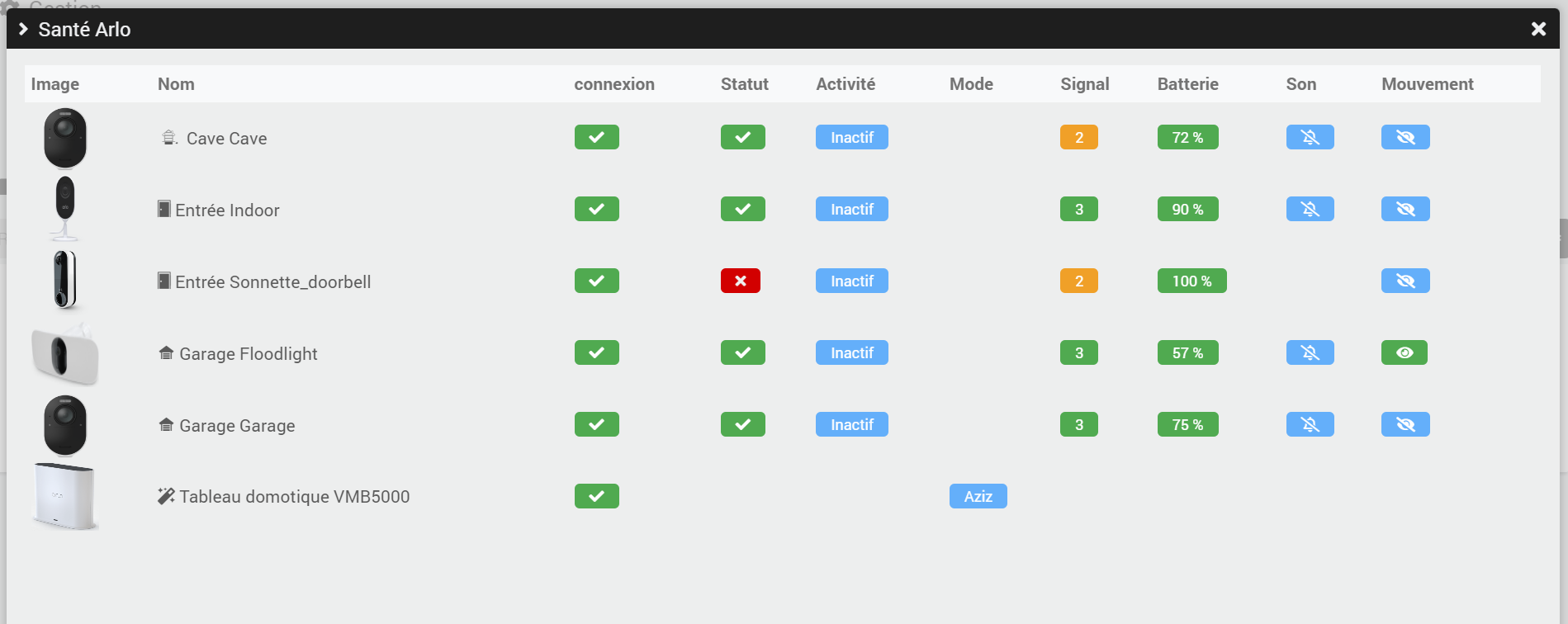The image size is (1568, 624).
Task: Click the Activité column header
Action: 846,84
